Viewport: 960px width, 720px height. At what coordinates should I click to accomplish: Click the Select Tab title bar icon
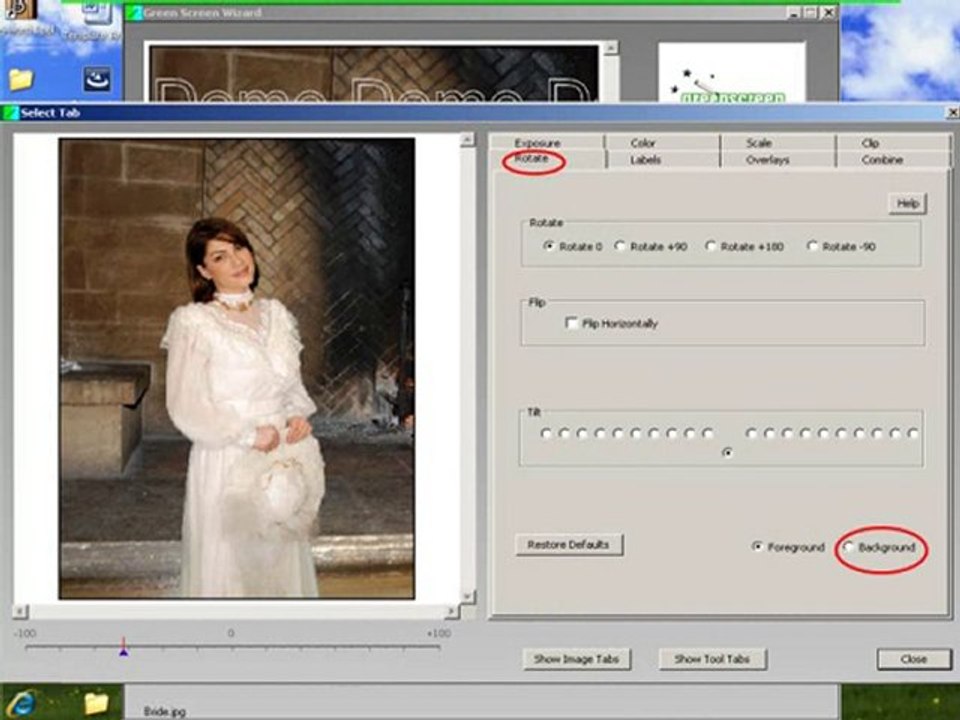point(11,113)
